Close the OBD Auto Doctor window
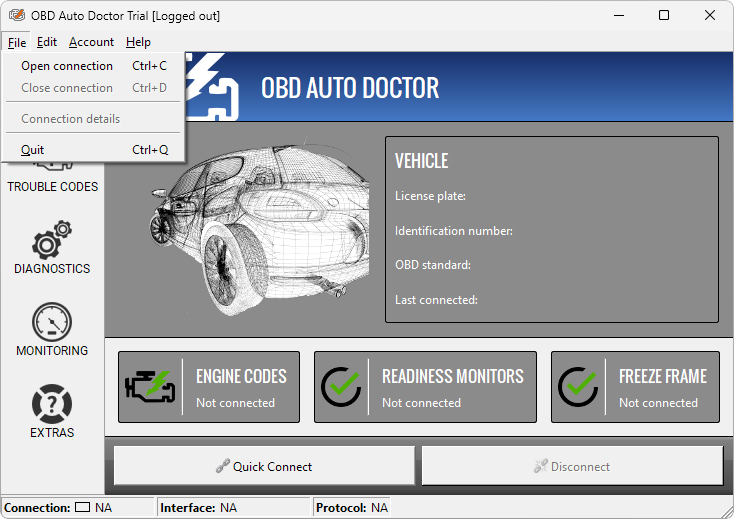The image size is (734, 519). (710, 15)
